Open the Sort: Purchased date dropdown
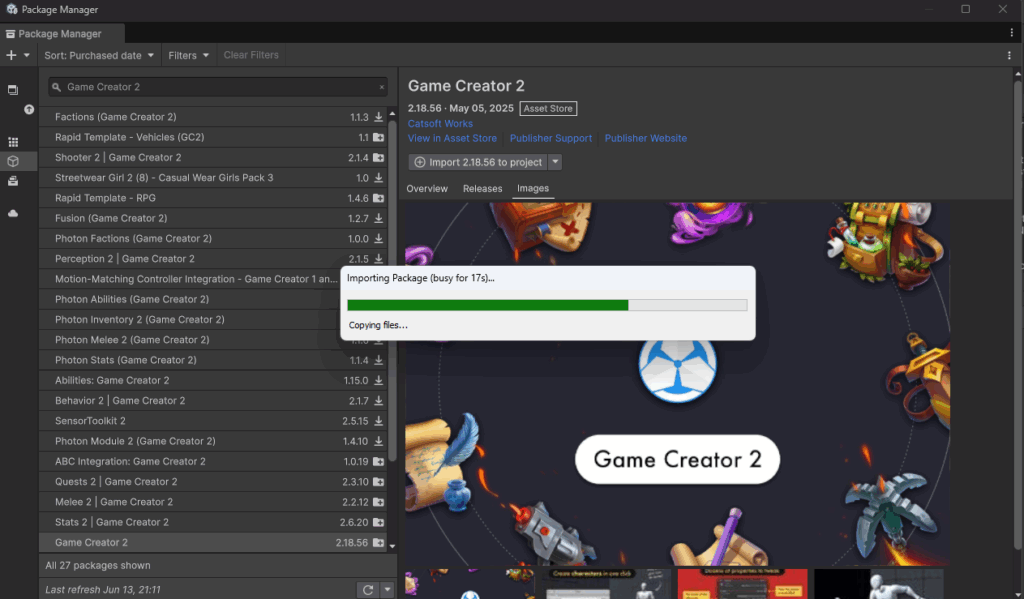 pos(99,56)
